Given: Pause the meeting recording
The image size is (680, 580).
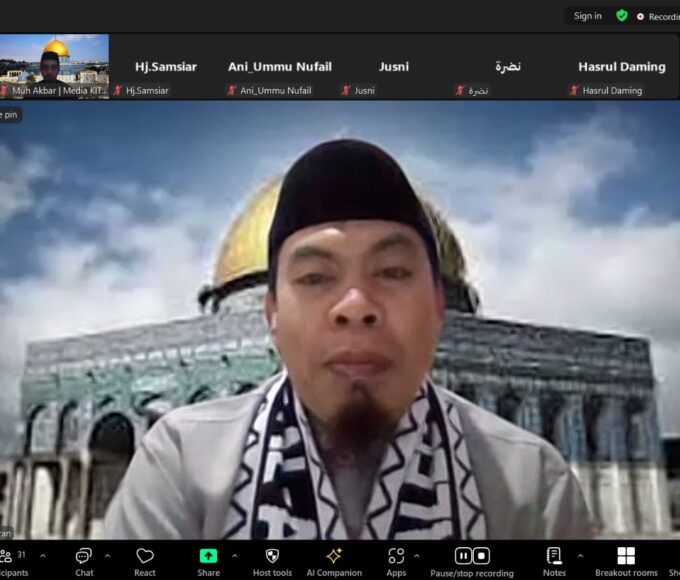Looking at the screenshot, I should point(463,556).
